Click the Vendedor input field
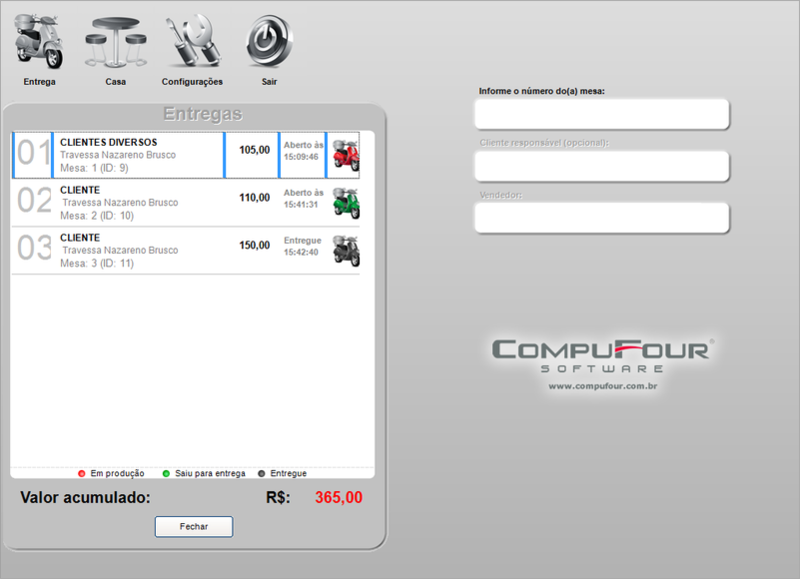Viewport: 800px width, 579px height. tap(602, 217)
